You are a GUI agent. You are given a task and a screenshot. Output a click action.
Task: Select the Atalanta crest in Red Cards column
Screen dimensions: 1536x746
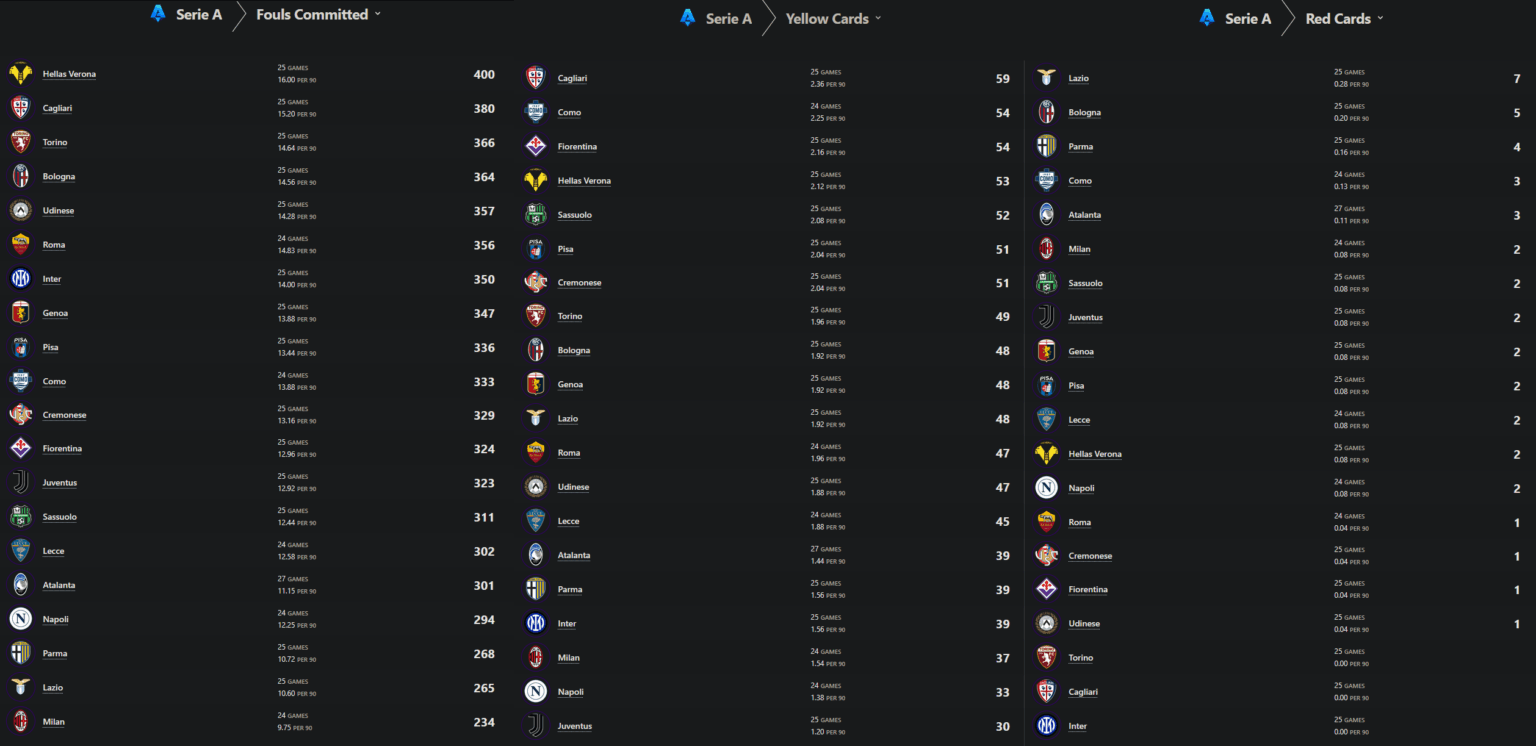click(x=1047, y=214)
